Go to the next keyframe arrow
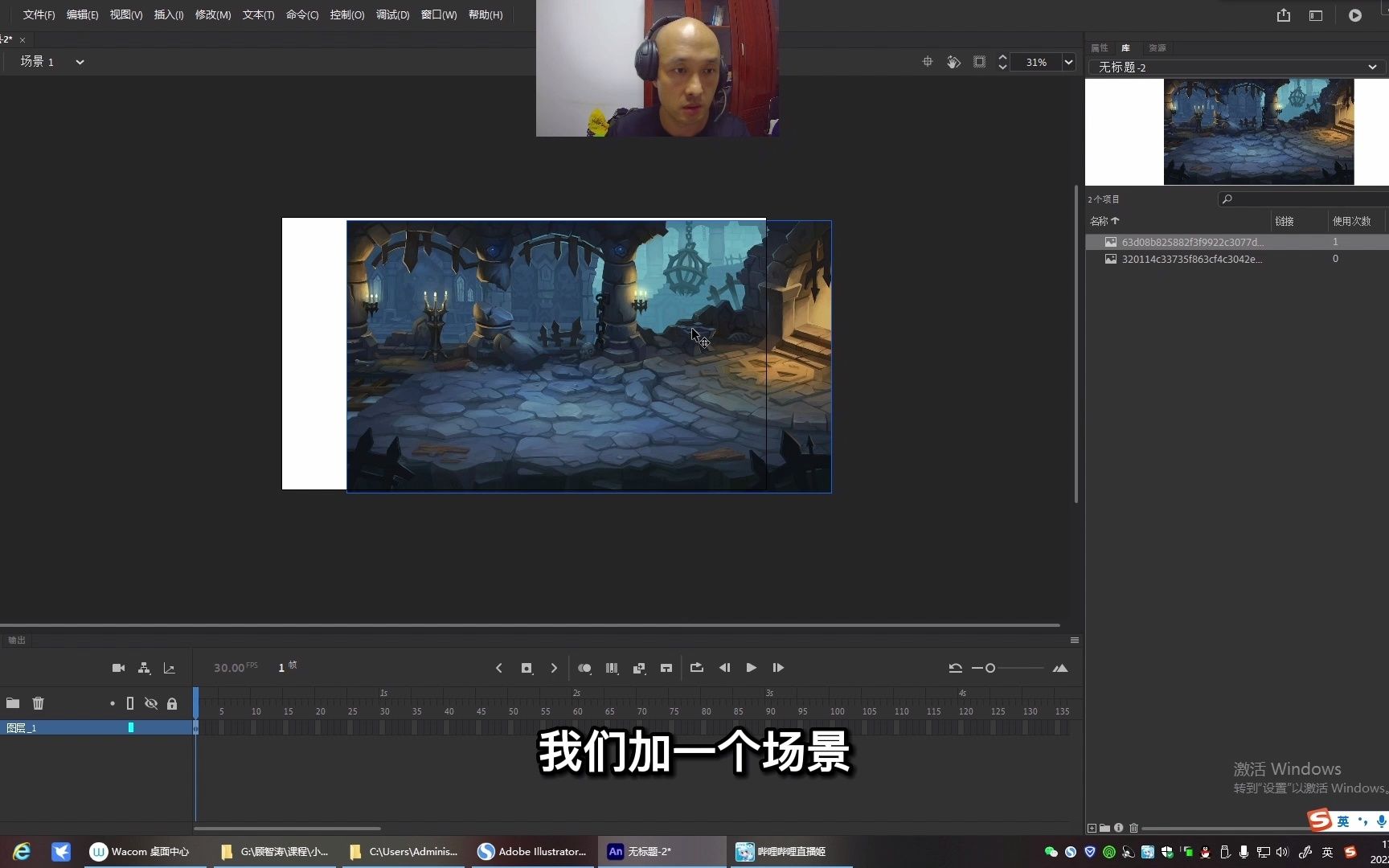 pos(554,668)
